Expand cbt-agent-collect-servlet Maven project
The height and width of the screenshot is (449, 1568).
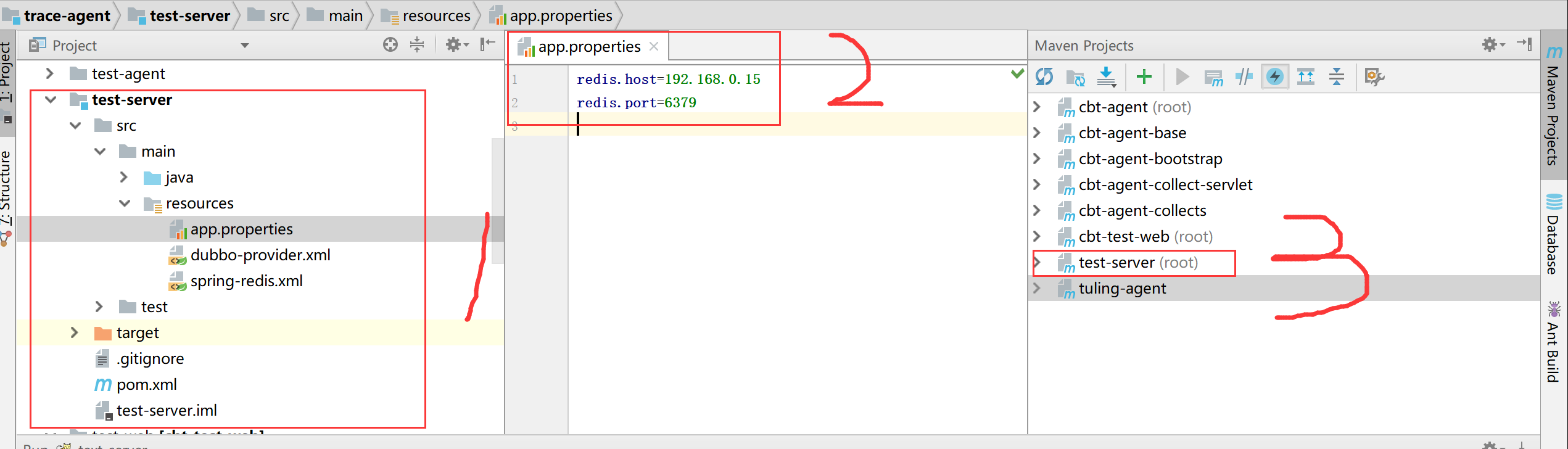1037,185
